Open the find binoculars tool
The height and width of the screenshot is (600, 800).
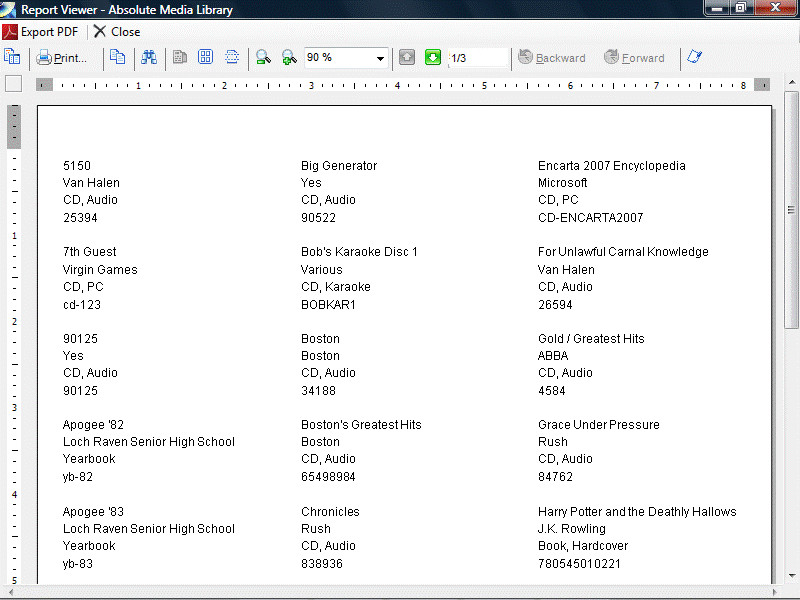pos(148,57)
